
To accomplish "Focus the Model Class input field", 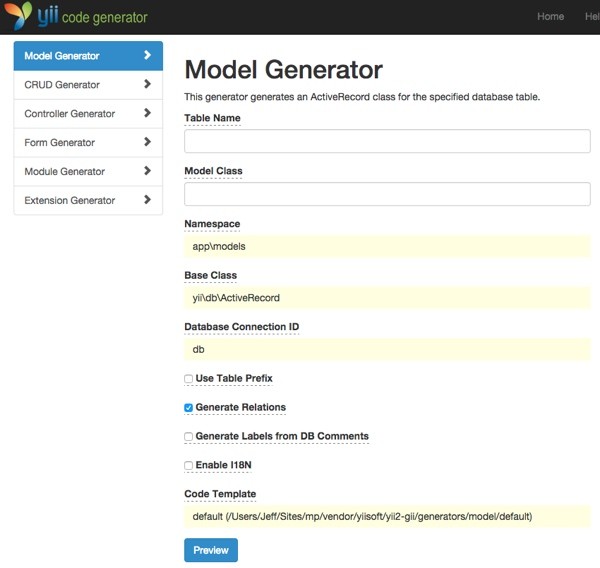I will (387, 194).
